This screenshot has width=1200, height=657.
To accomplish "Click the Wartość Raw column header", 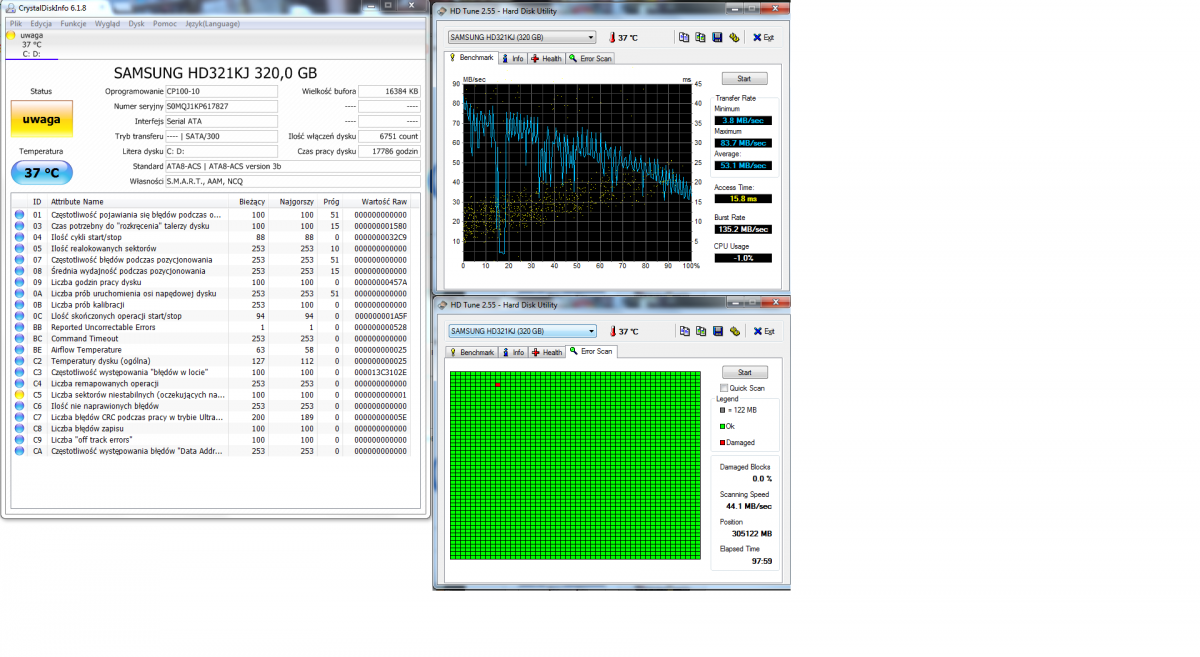I will [x=378, y=201].
